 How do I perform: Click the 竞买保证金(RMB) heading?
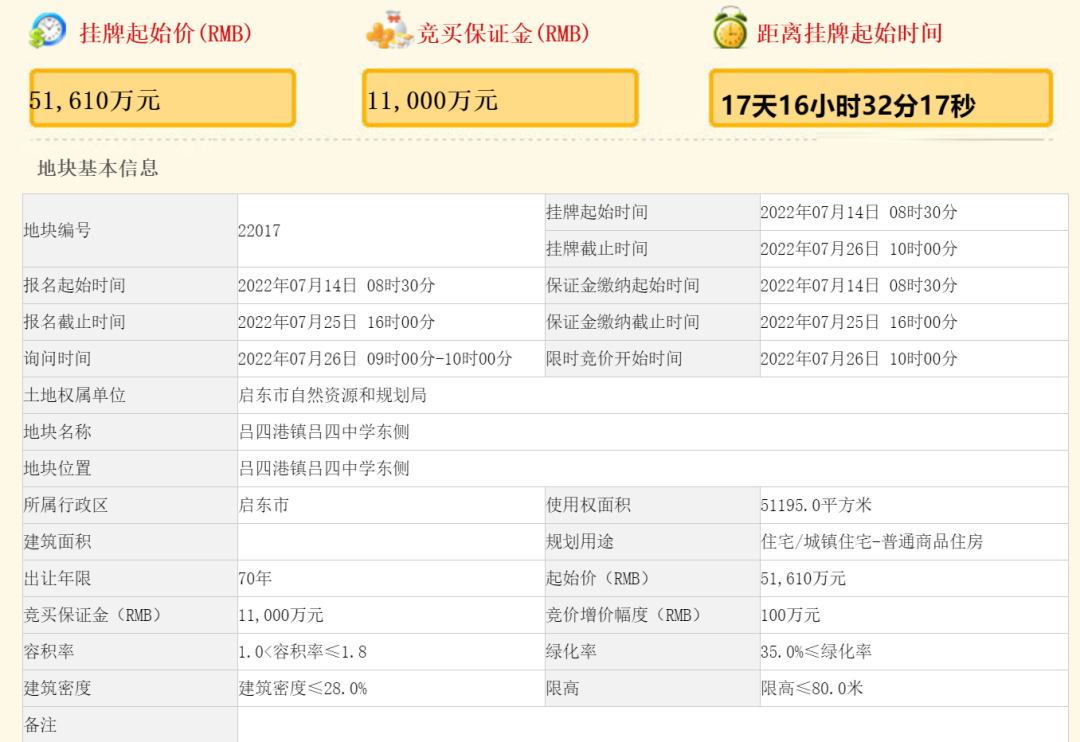click(503, 33)
